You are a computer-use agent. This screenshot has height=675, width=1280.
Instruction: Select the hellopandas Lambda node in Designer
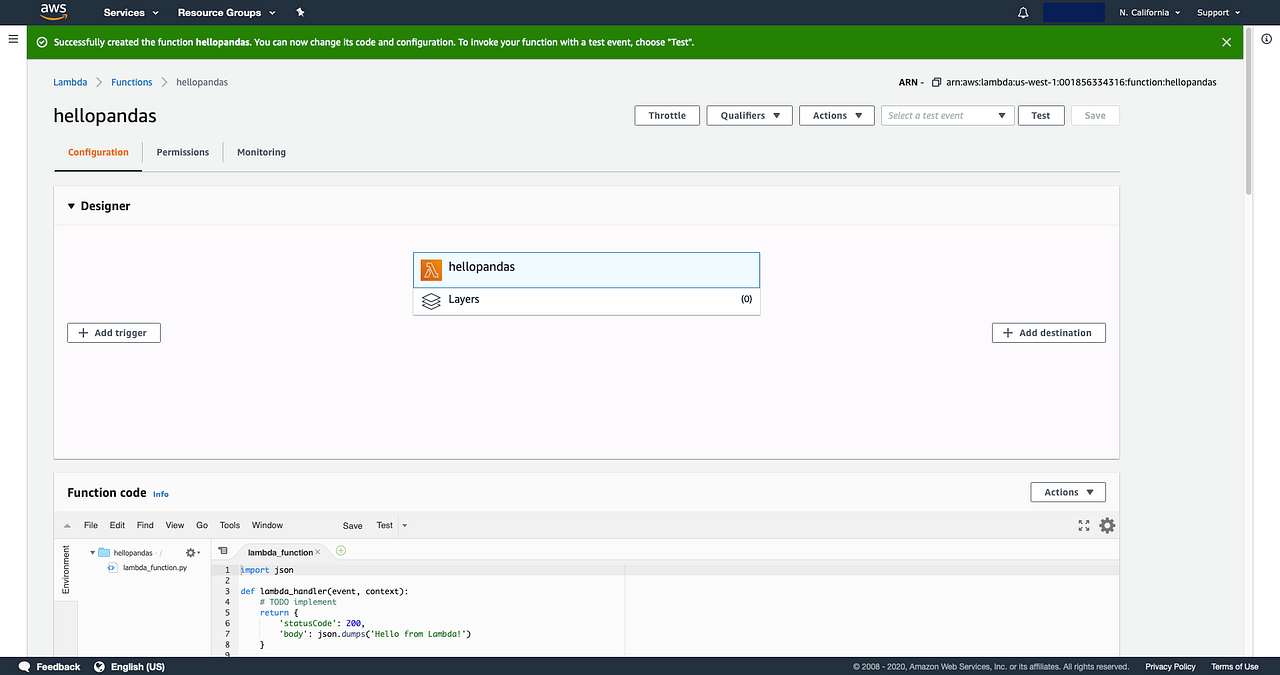coord(586,269)
